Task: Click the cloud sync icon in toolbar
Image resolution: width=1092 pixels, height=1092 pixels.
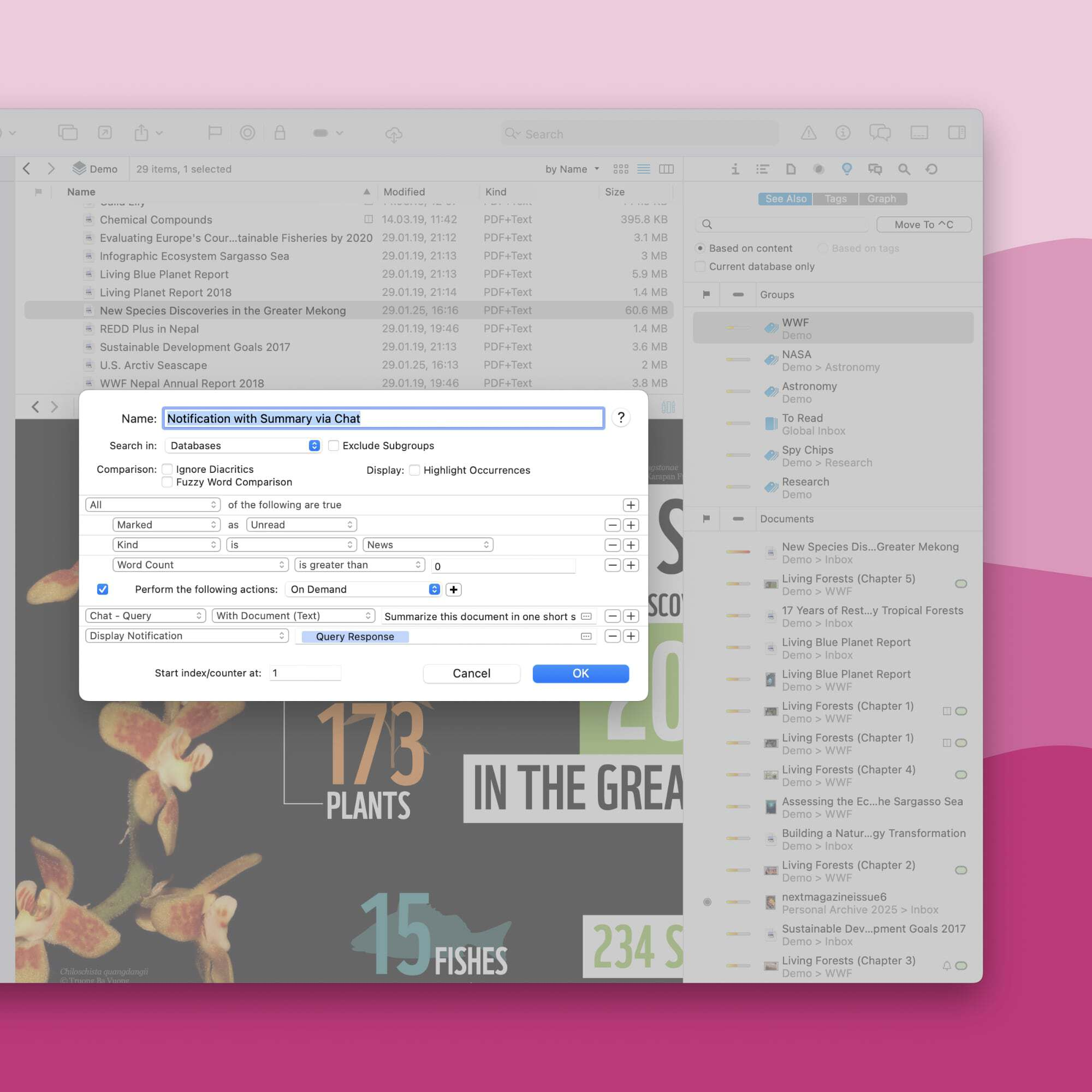Action: (x=394, y=134)
